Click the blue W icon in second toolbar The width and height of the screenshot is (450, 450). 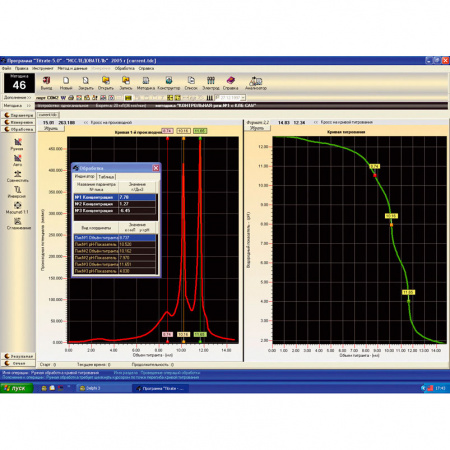63,98
